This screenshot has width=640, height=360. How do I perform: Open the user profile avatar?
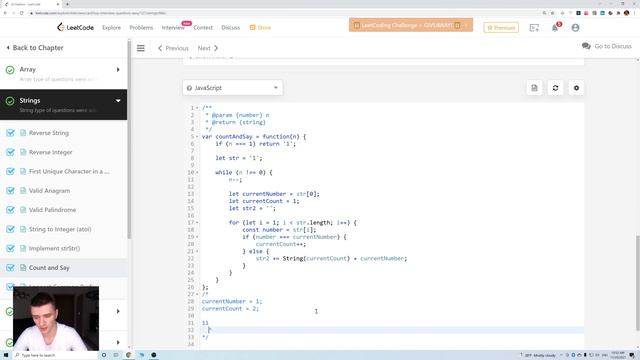(575, 28)
